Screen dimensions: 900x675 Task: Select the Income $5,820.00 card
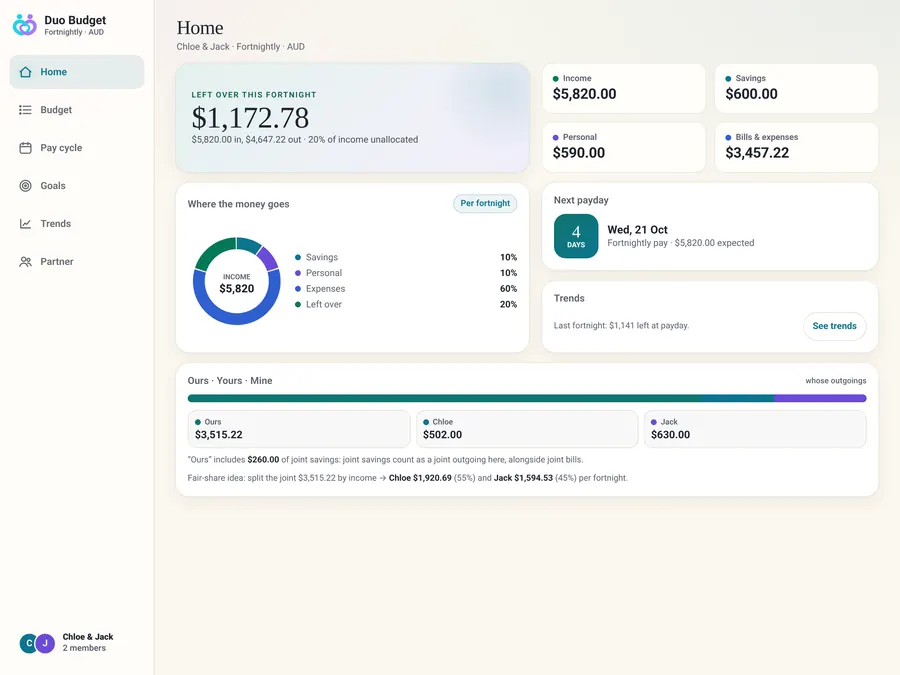tap(623, 88)
